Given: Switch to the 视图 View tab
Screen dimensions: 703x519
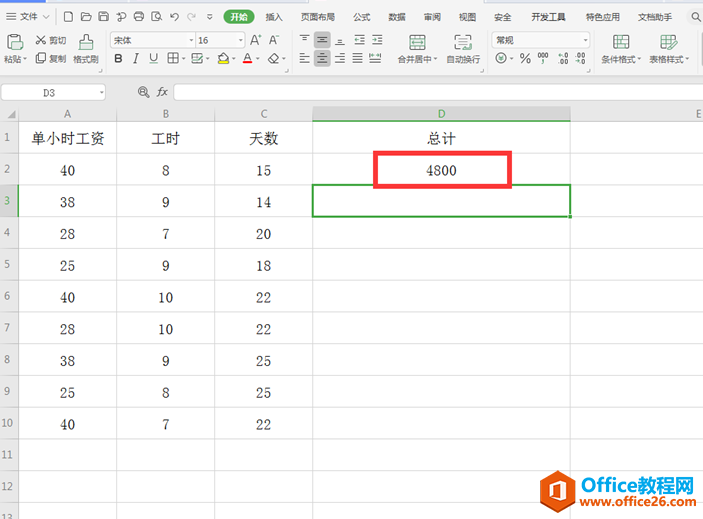Looking at the screenshot, I should point(467,17).
